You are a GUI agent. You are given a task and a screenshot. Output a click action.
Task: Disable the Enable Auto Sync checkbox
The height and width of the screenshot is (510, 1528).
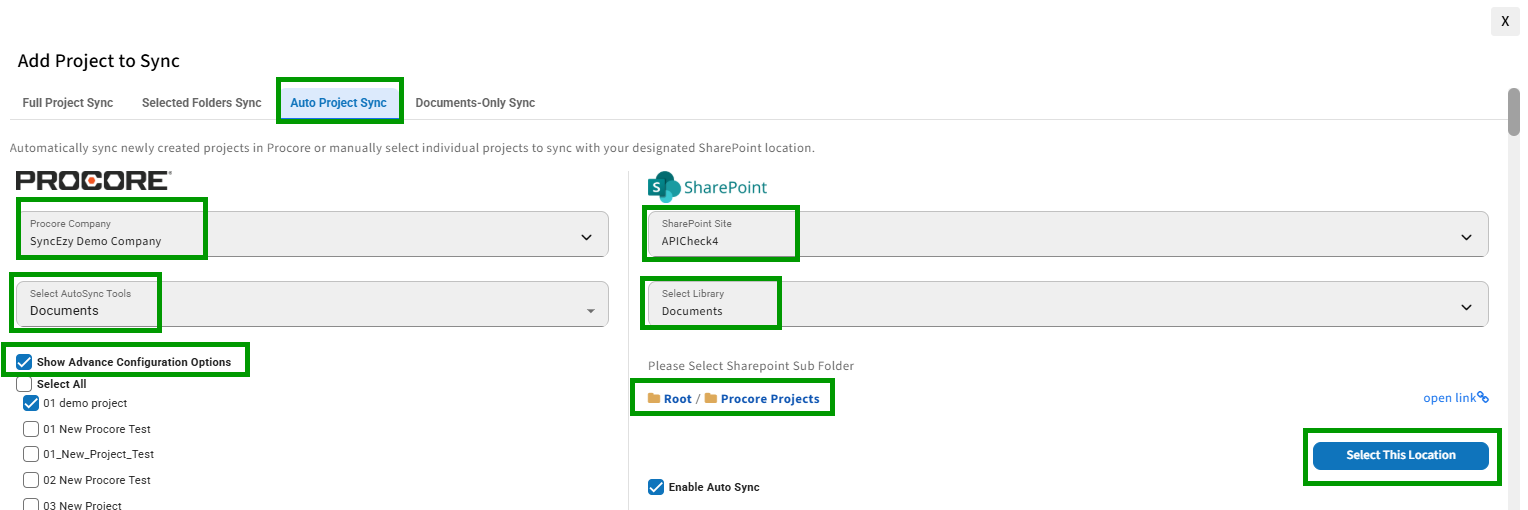[x=656, y=487]
